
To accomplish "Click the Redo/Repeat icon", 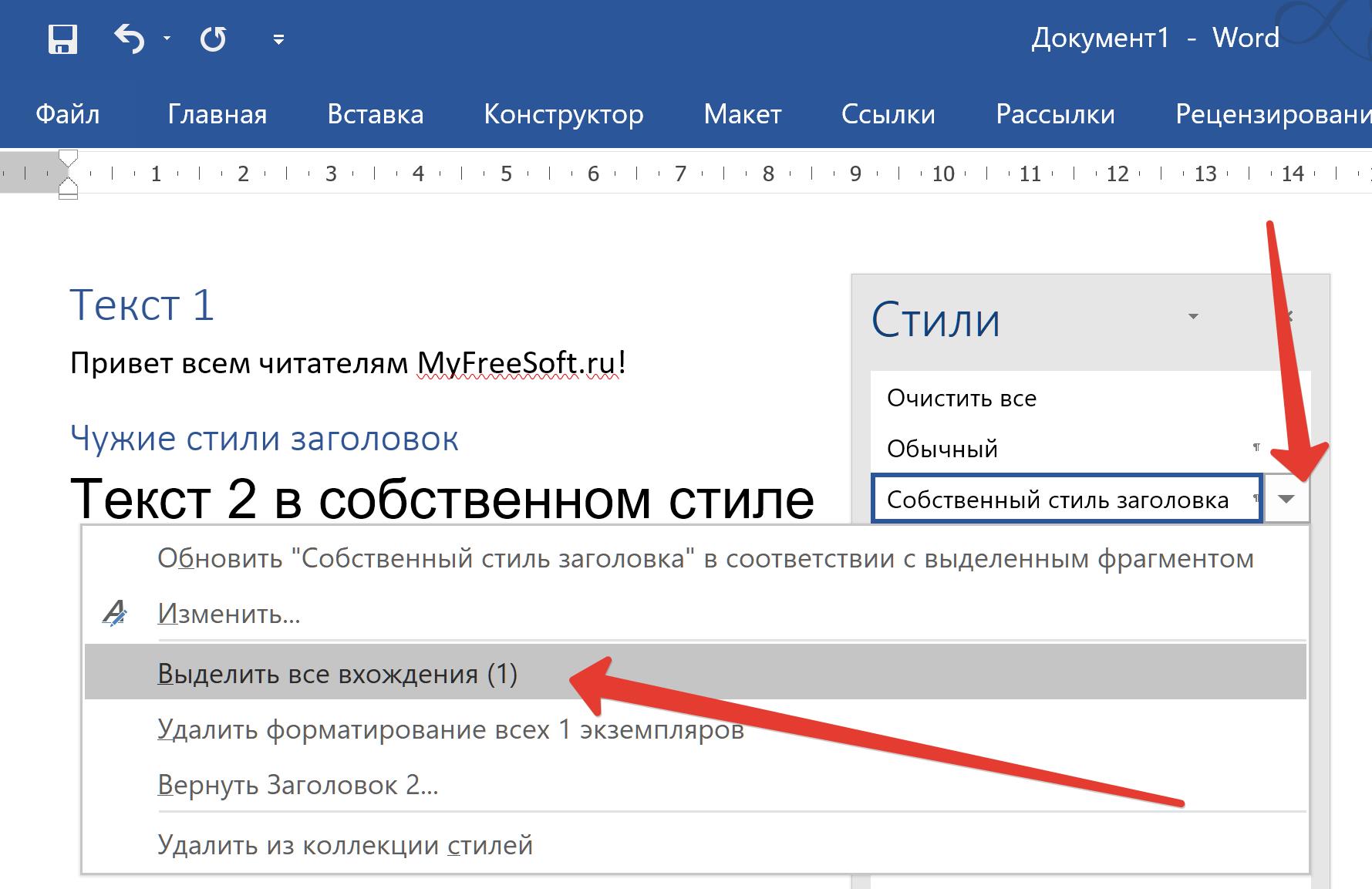I will coord(213,39).
